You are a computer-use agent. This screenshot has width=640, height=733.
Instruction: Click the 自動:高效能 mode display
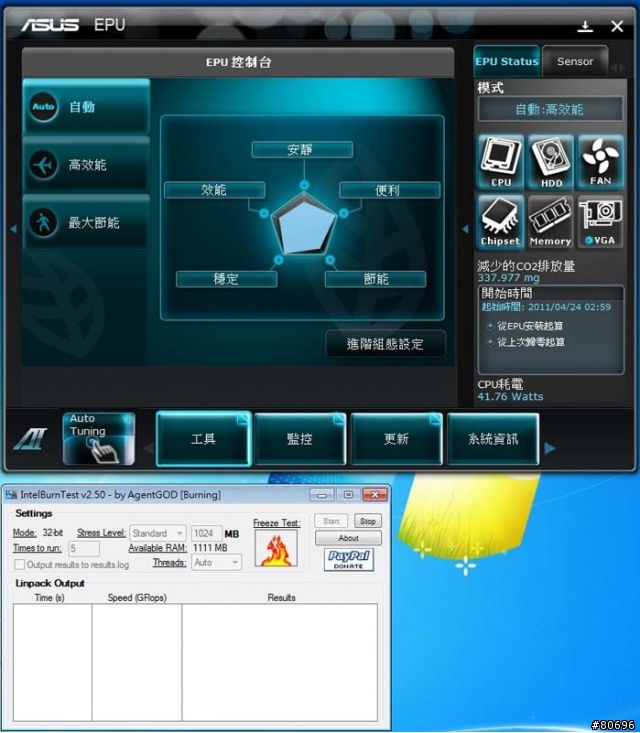pos(550,109)
